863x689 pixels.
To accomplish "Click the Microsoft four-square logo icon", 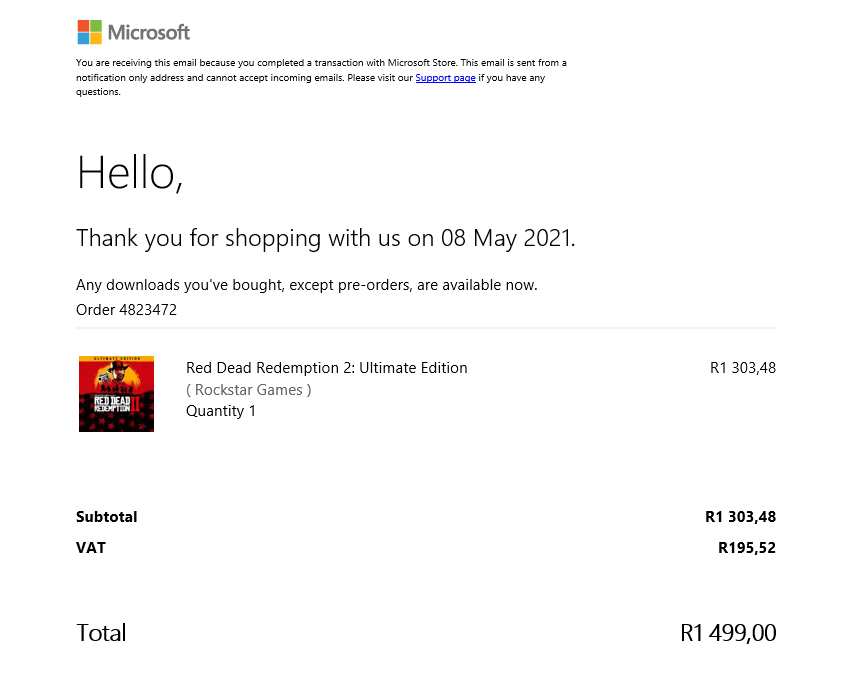I will click(x=90, y=32).
